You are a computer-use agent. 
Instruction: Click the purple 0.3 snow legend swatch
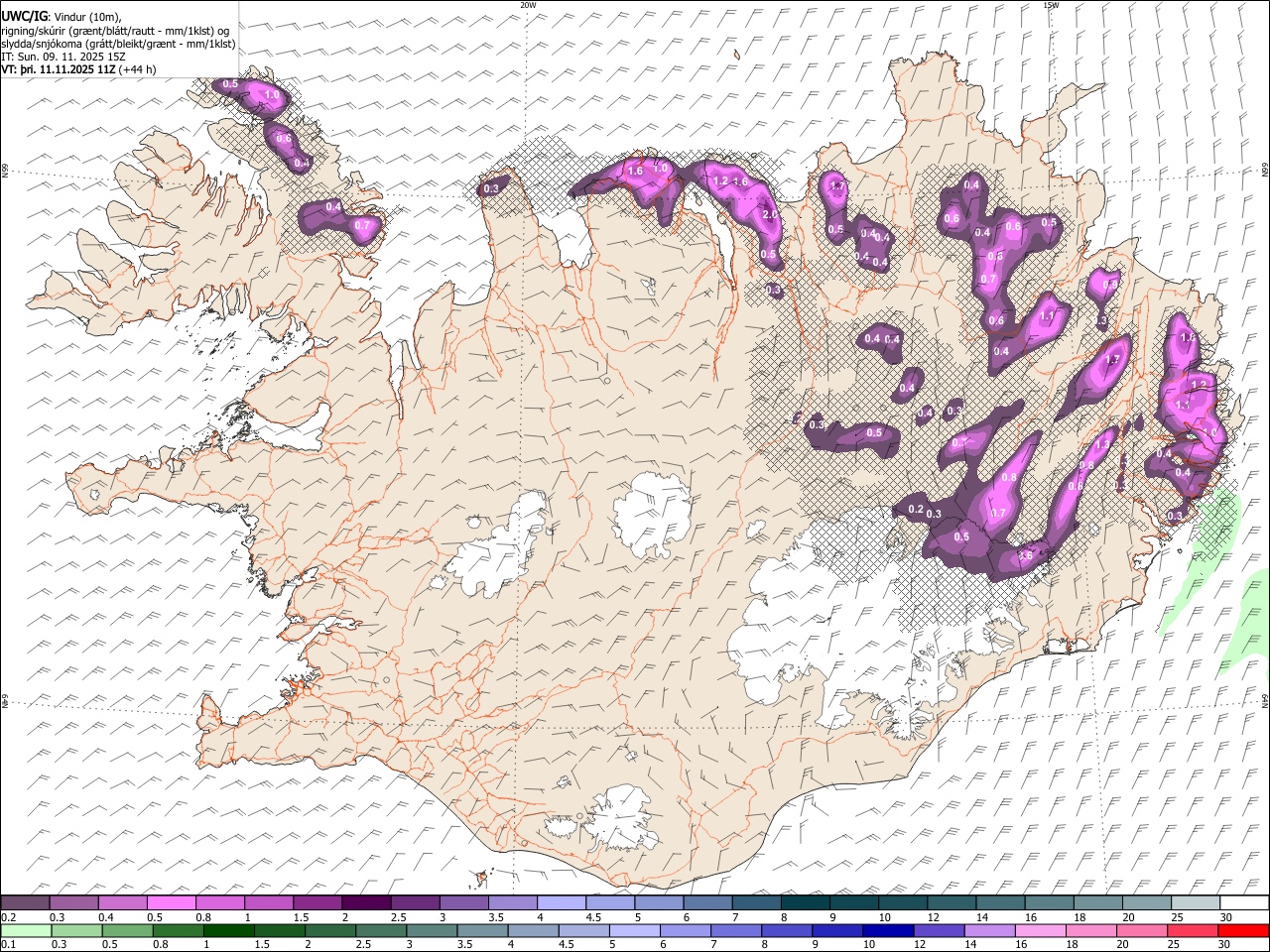click(73, 903)
